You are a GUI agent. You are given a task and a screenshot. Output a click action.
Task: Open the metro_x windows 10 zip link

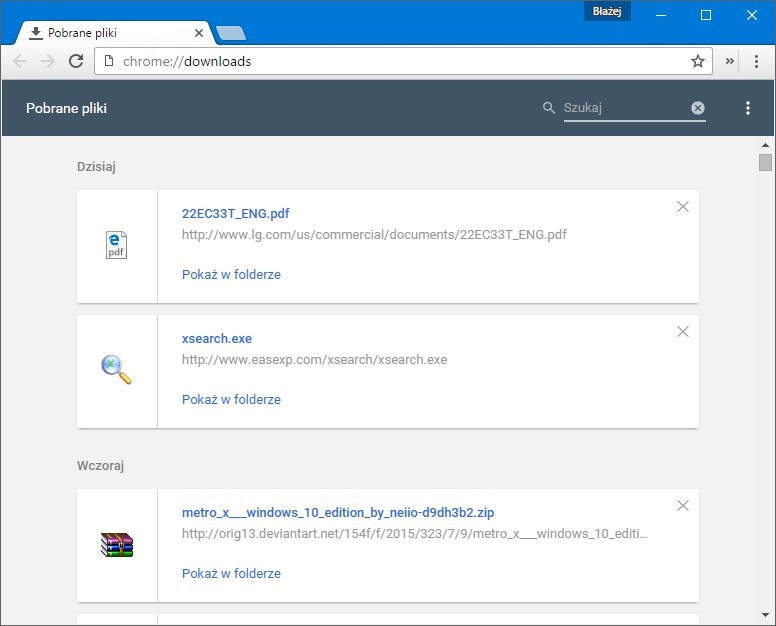click(338, 512)
